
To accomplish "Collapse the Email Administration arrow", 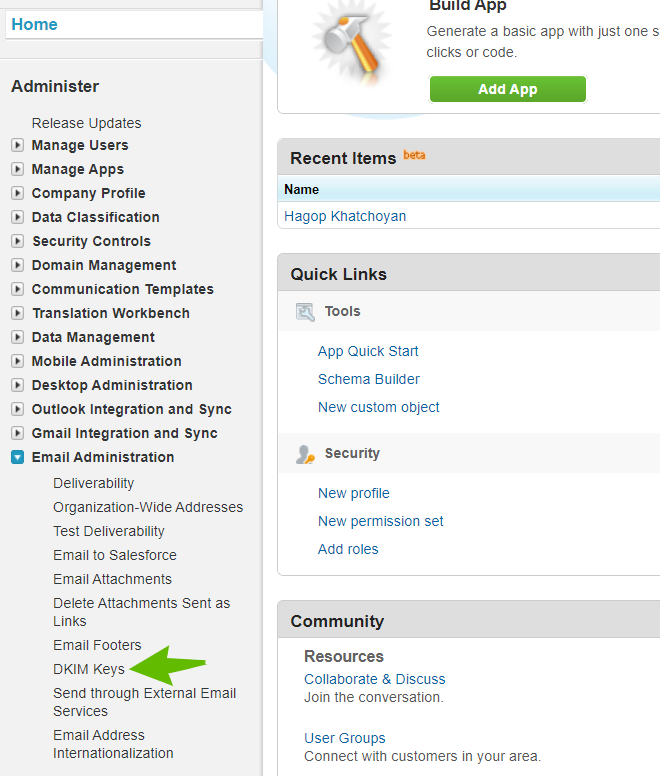I will tap(17, 457).
